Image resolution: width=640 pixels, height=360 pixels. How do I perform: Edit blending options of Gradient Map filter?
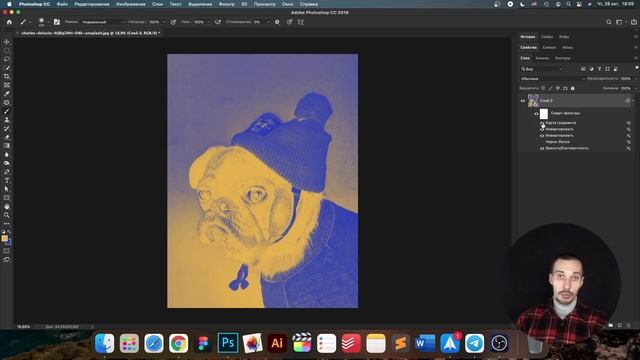[x=629, y=123]
